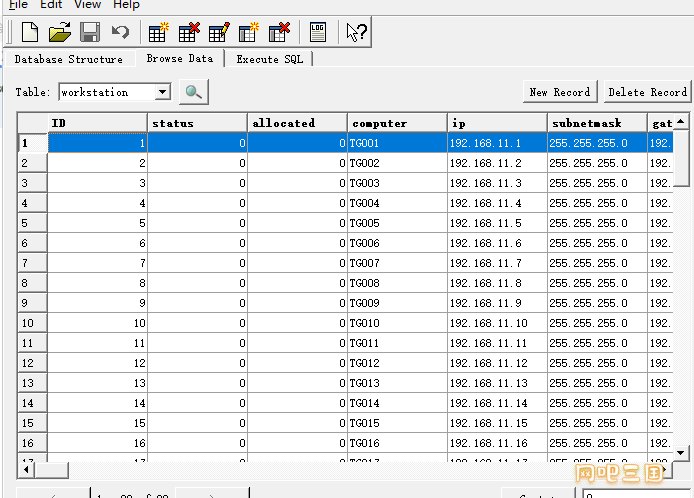
Task: Click the ID column header
Action: (x=97, y=123)
